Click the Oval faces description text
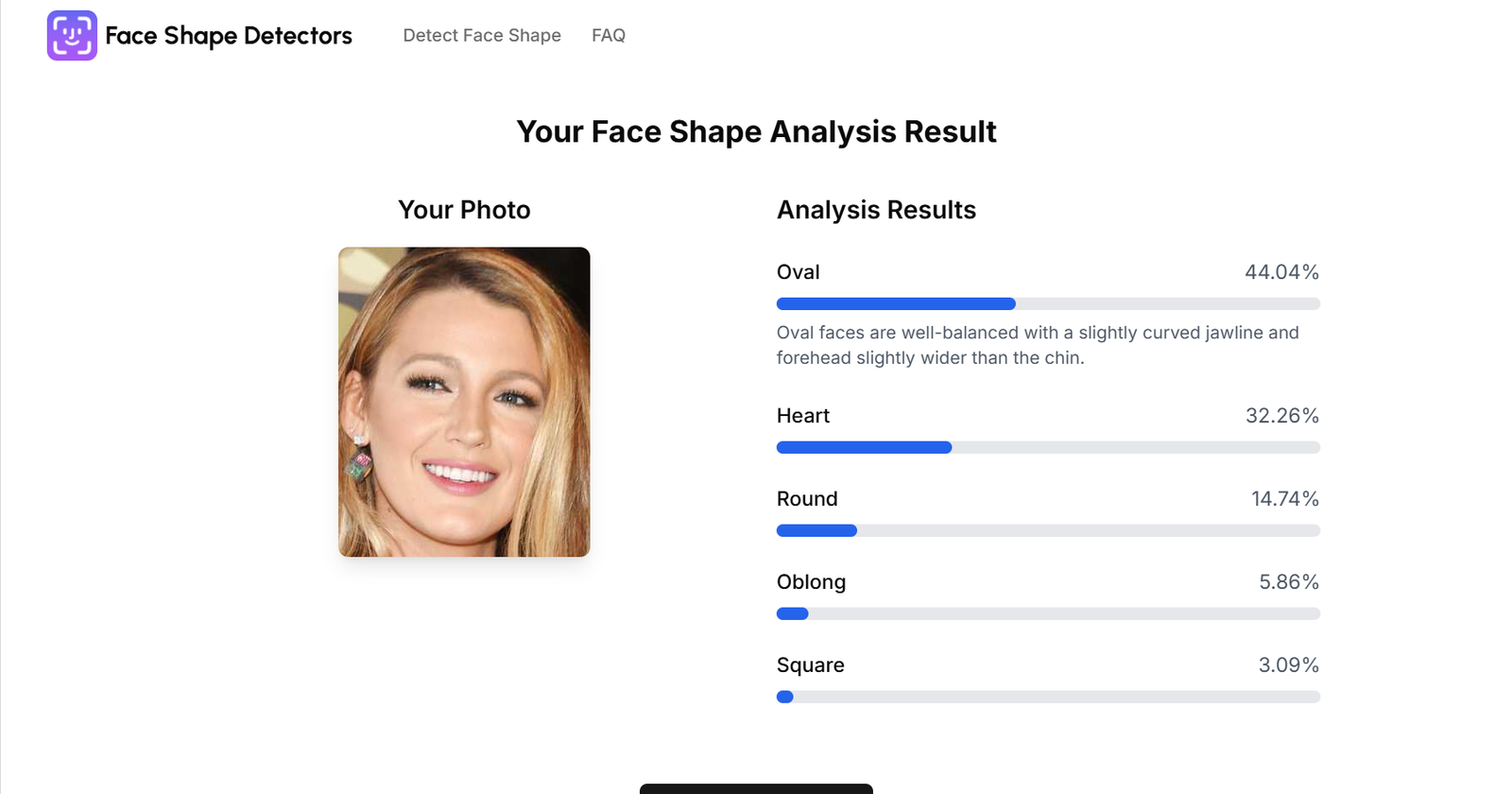The height and width of the screenshot is (794, 1512). pyautogui.click(x=1037, y=345)
